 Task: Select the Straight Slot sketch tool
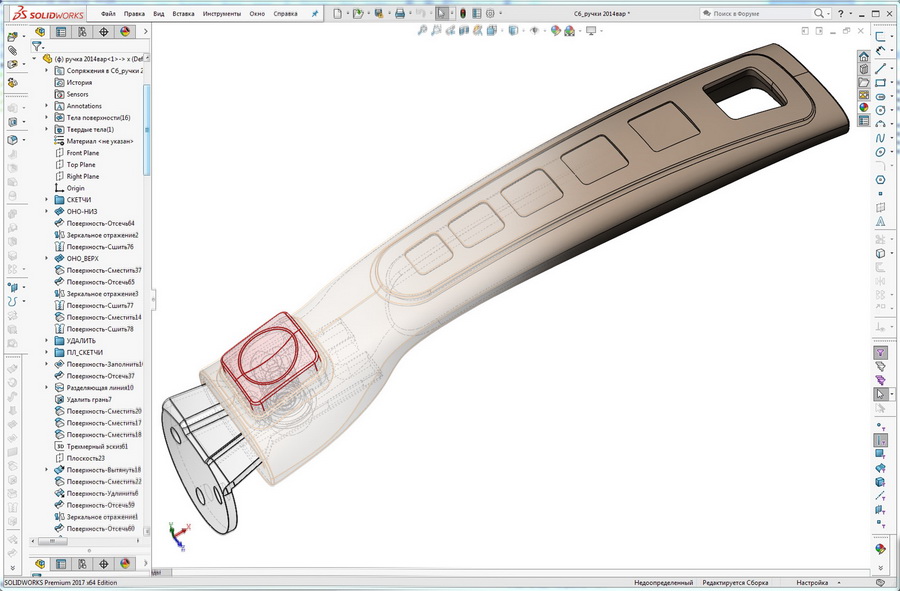pos(880,96)
